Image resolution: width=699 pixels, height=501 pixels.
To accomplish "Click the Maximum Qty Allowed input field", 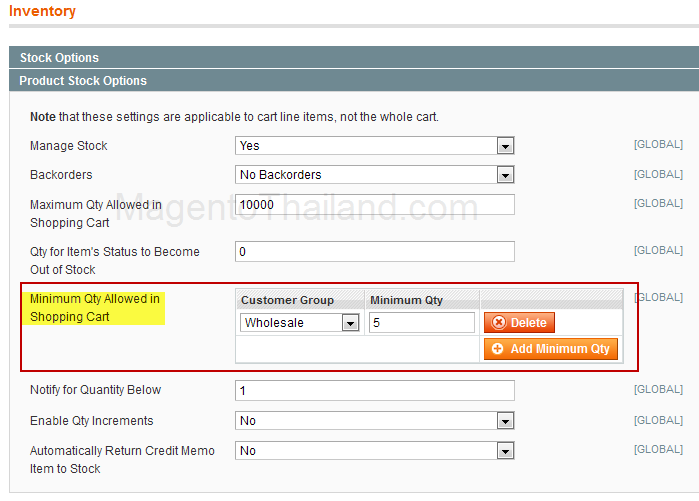I will tap(374, 204).
